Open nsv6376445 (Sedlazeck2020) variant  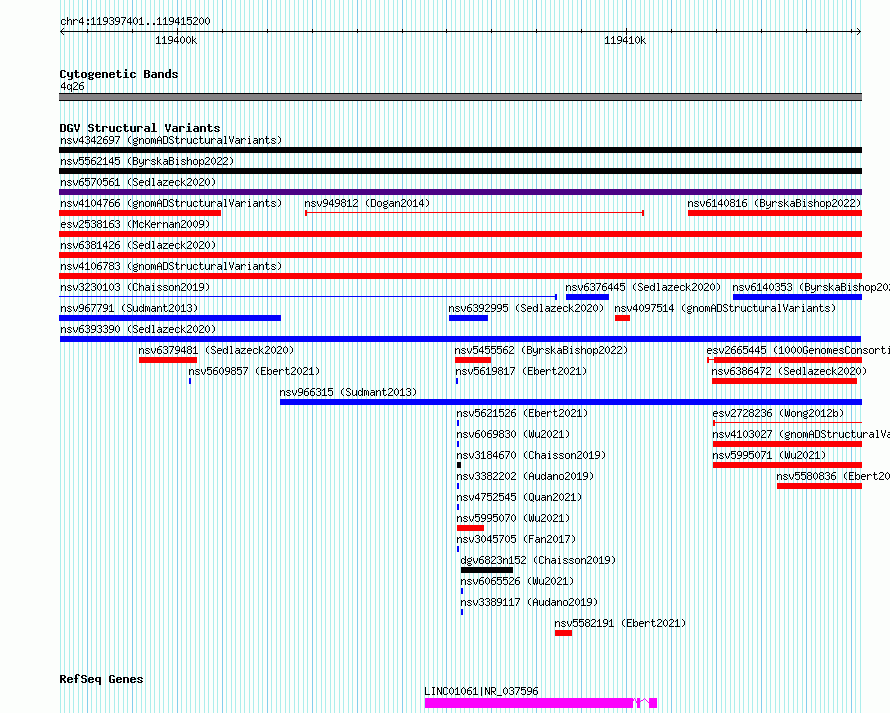point(643,287)
